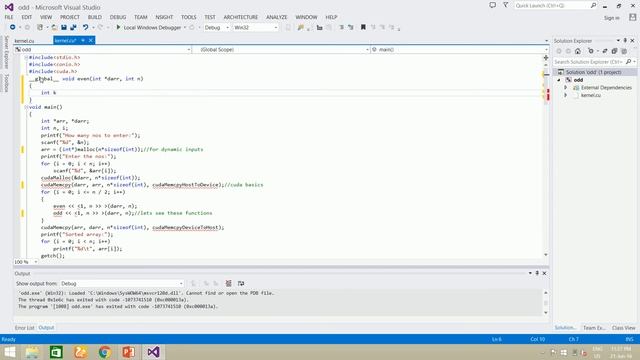Viewport: 640px width, 360px height.
Task: Switch to the first kernel.cu tab
Action: click(24, 41)
